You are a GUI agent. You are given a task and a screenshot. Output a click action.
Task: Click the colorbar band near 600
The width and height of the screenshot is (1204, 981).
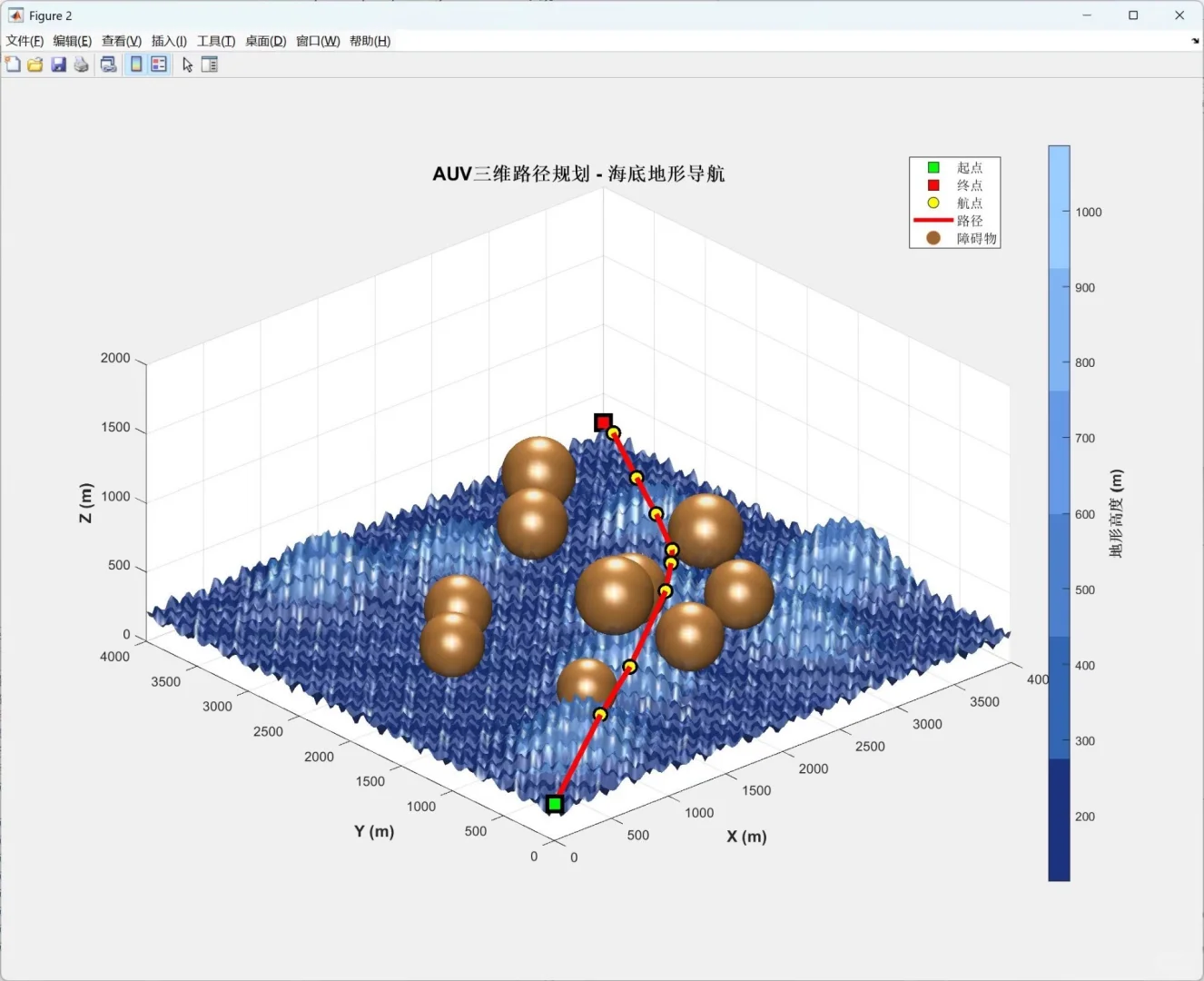[1059, 514]
